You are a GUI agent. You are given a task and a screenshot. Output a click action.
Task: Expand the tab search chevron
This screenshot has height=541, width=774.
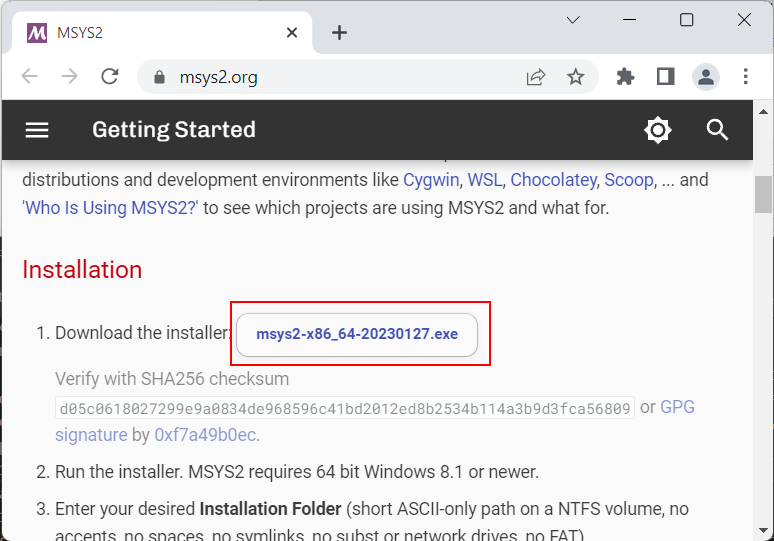tap(573, 20)
